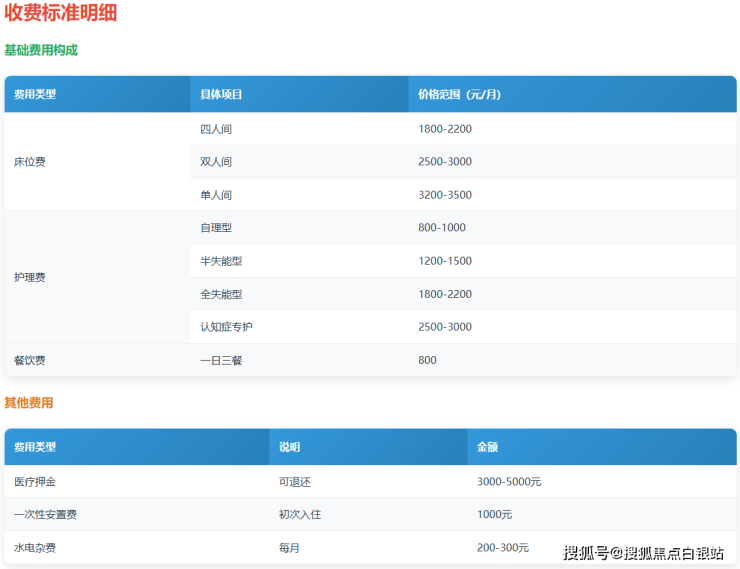Click the 说明 column header

(289, 448)
